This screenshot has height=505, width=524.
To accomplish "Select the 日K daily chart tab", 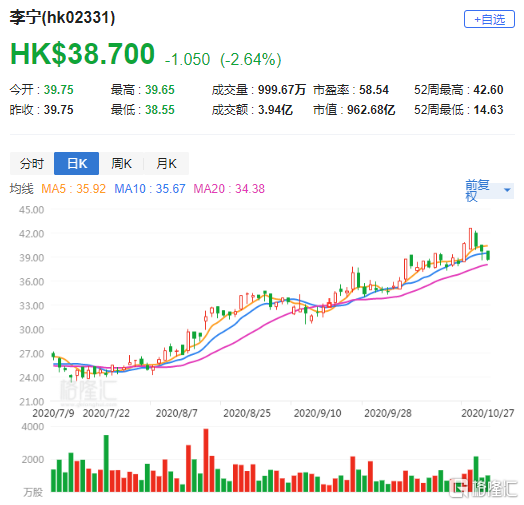I will pyautogui.click(x=77, y=163).
